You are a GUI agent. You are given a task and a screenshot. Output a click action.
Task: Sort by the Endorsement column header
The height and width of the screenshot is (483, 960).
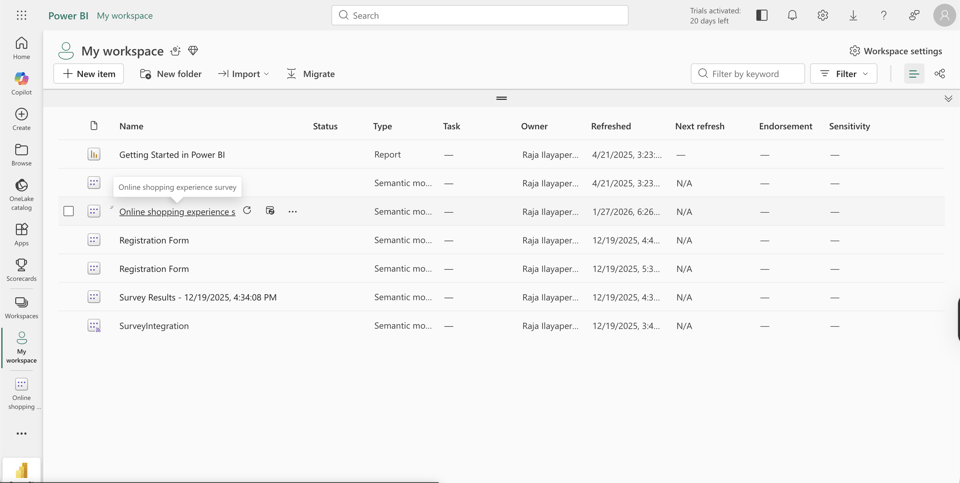tap(786, 126)
